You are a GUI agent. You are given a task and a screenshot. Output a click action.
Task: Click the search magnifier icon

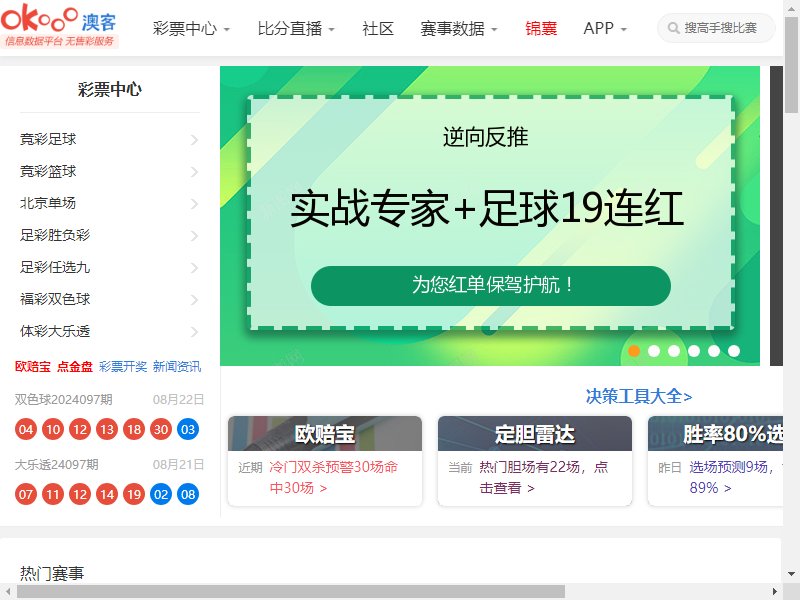point(673,28)
